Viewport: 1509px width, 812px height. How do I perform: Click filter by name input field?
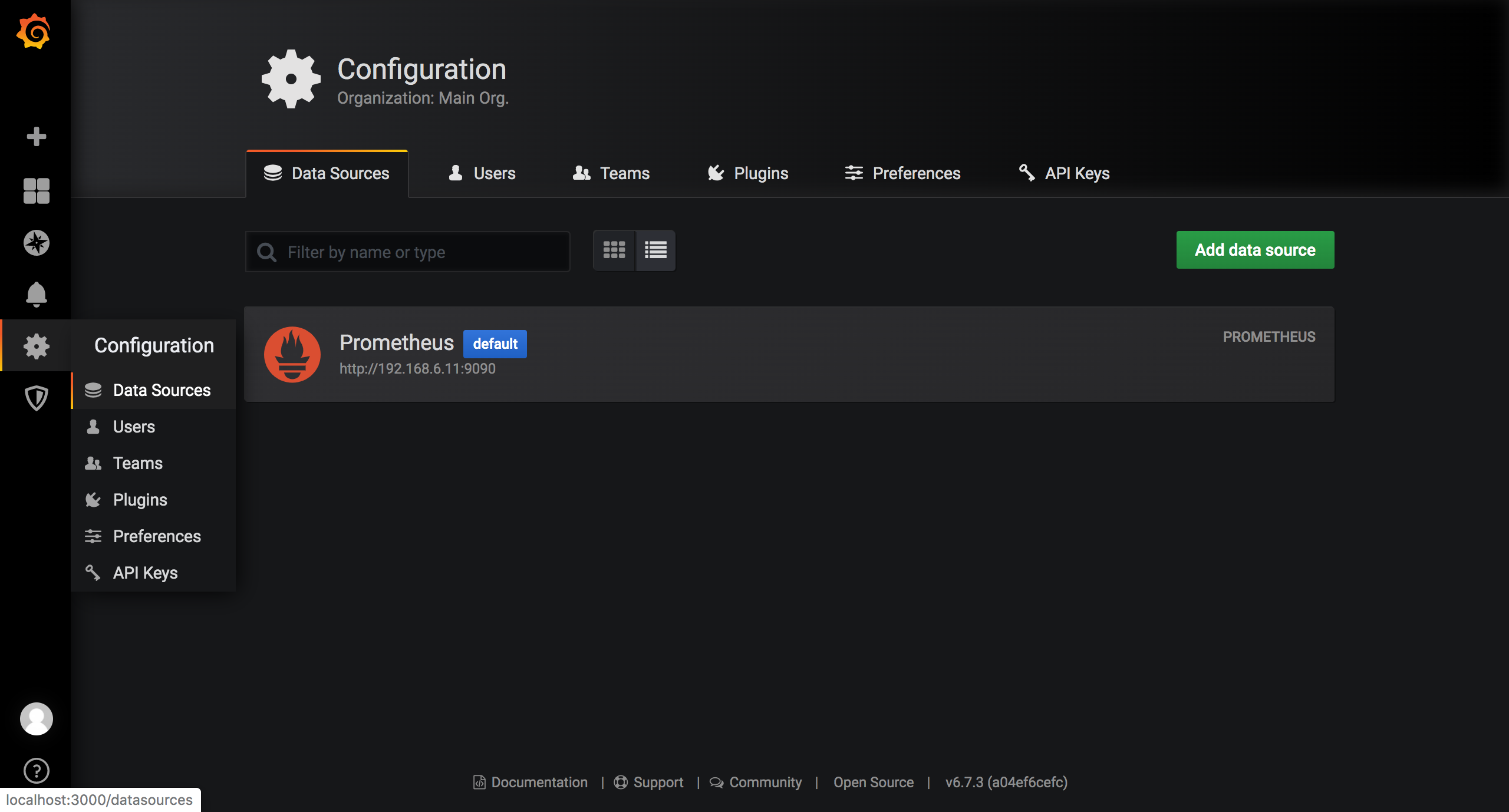coord(408,251)
